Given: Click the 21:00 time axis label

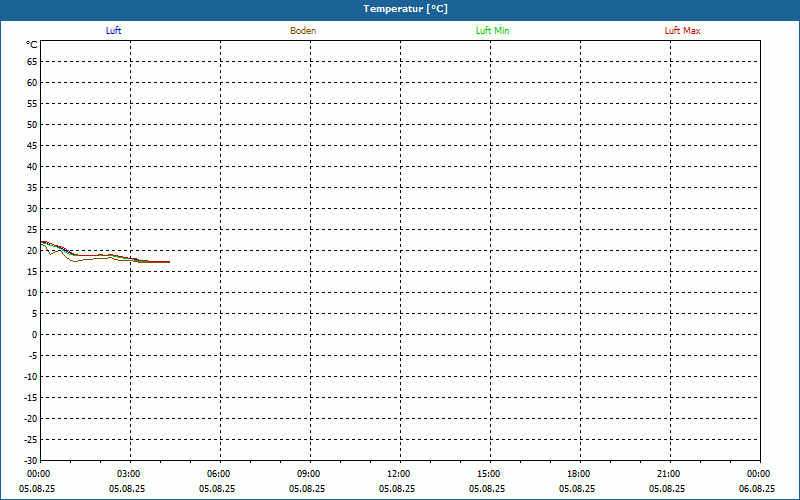Looking at the screenshot, I should point(670,474).
